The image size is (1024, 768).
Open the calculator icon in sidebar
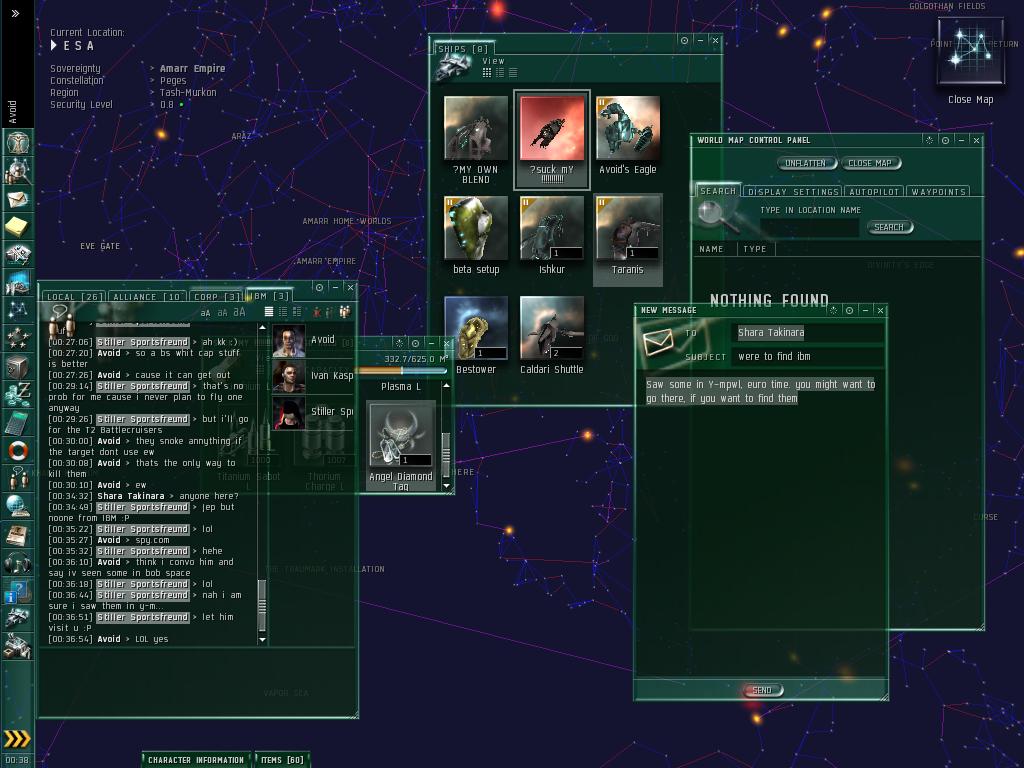(17, 423)
